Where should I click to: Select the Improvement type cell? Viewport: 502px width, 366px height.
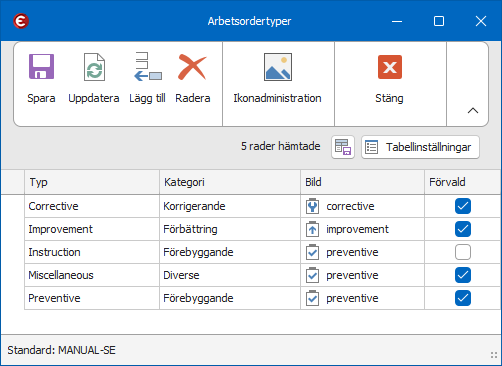pyautogui.click(x=92, y=229)
